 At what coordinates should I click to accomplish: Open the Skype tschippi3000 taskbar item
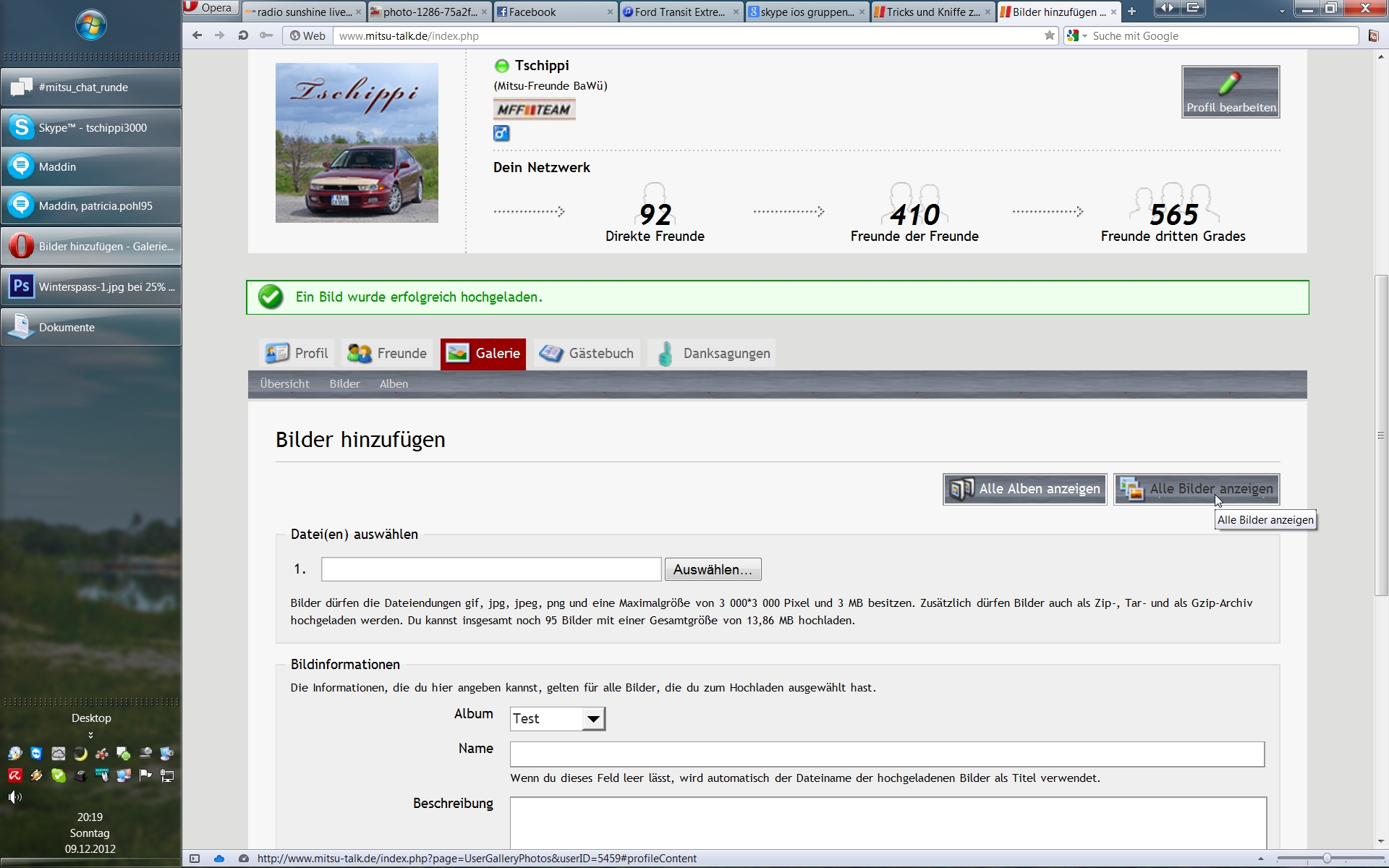[x=91, y=128]
